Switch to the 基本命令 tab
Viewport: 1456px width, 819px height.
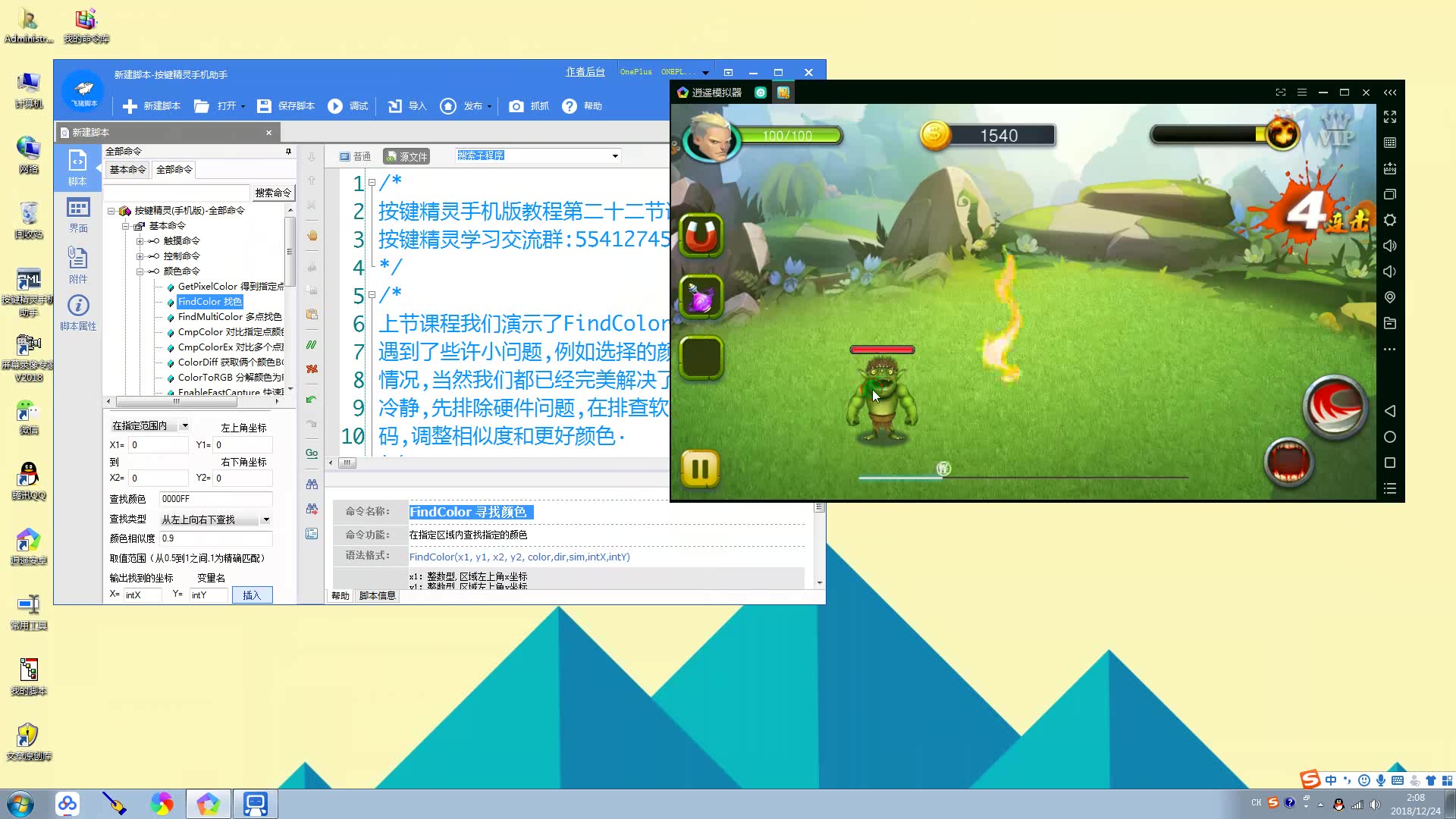coord(127,170)
